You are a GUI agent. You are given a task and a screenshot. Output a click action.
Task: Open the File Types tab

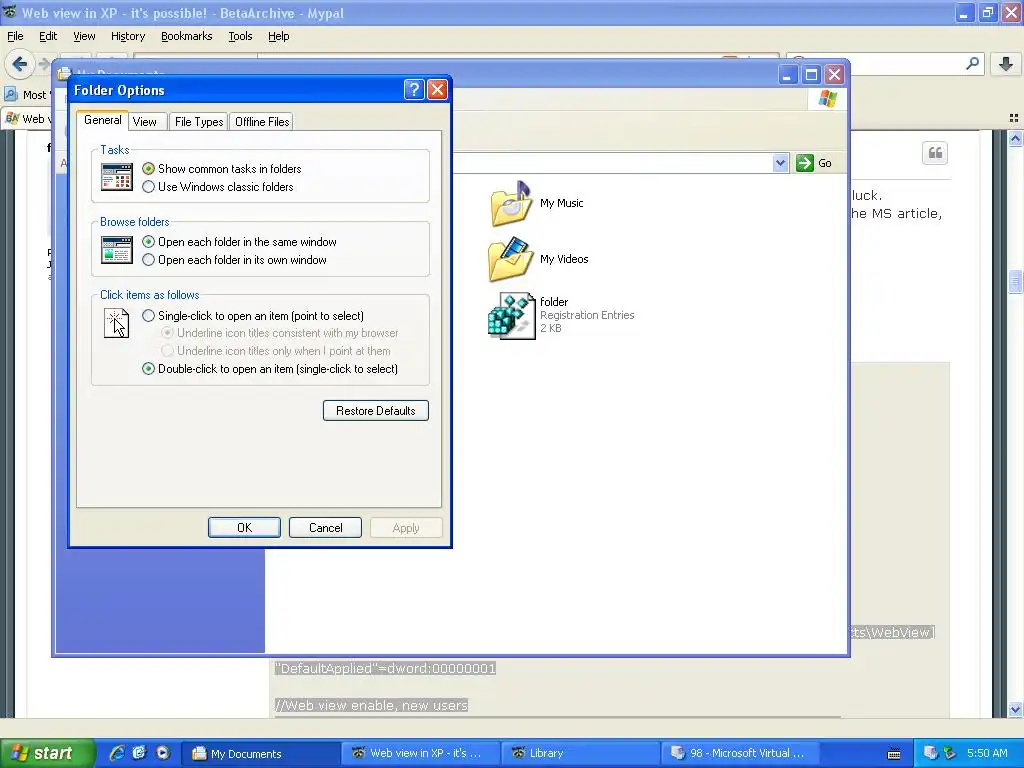click(x=199, y=121)
